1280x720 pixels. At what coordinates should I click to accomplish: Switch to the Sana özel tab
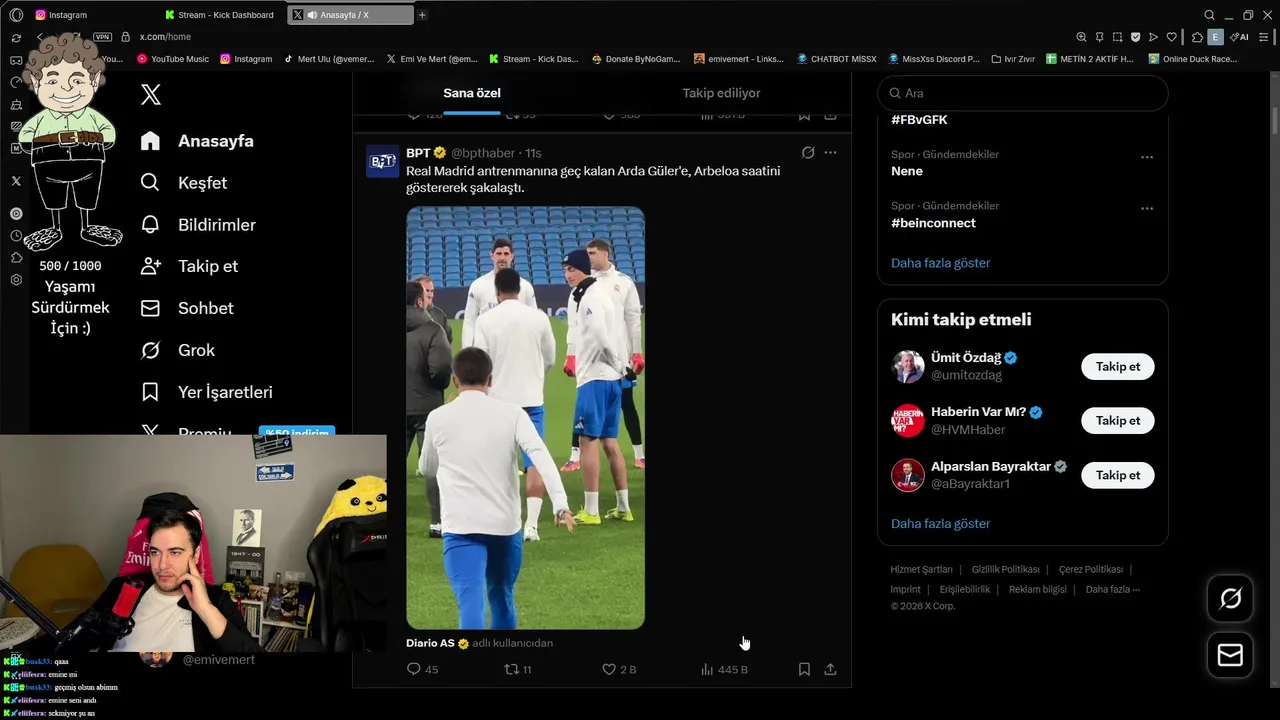[x=472, y=93]
